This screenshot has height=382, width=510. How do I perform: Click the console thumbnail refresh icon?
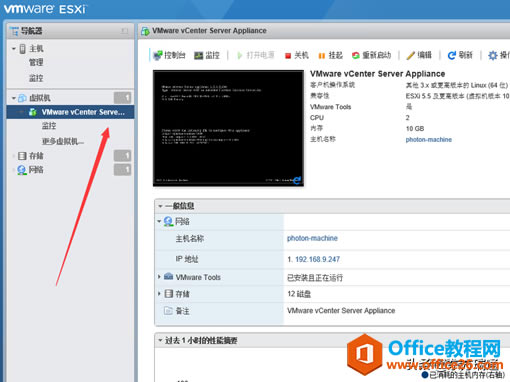coord(297,180)
